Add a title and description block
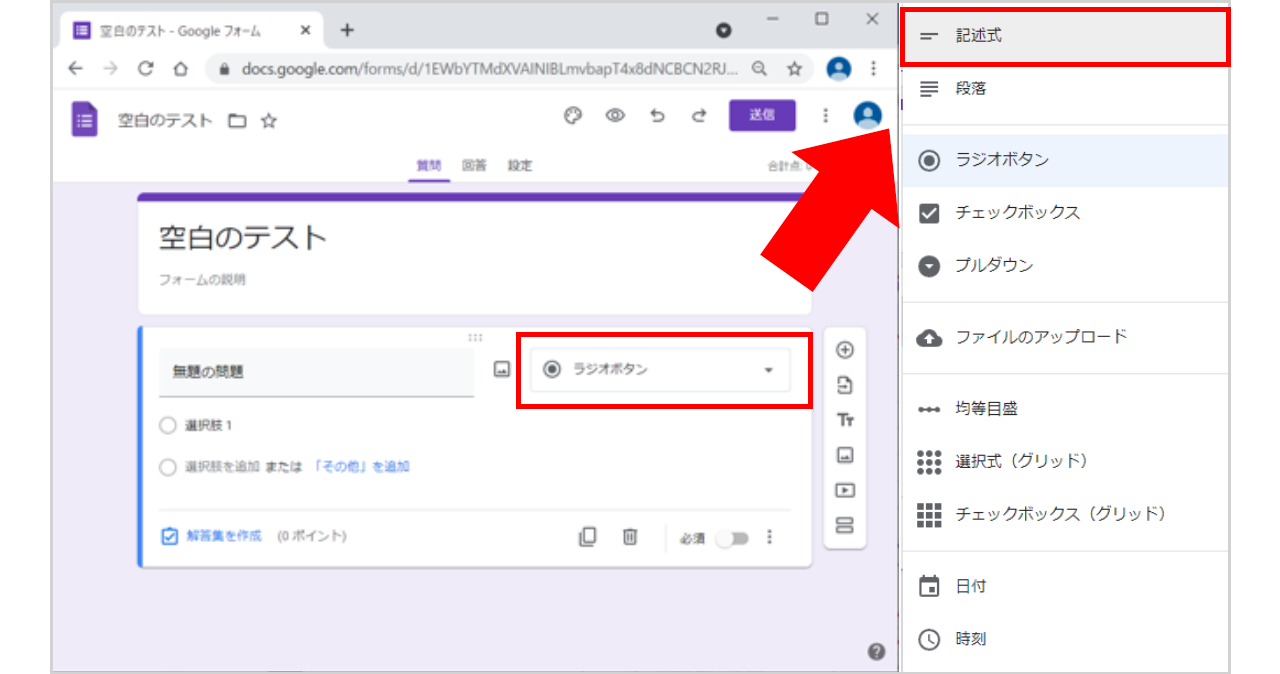1280x674 pixels. [845, 420]
